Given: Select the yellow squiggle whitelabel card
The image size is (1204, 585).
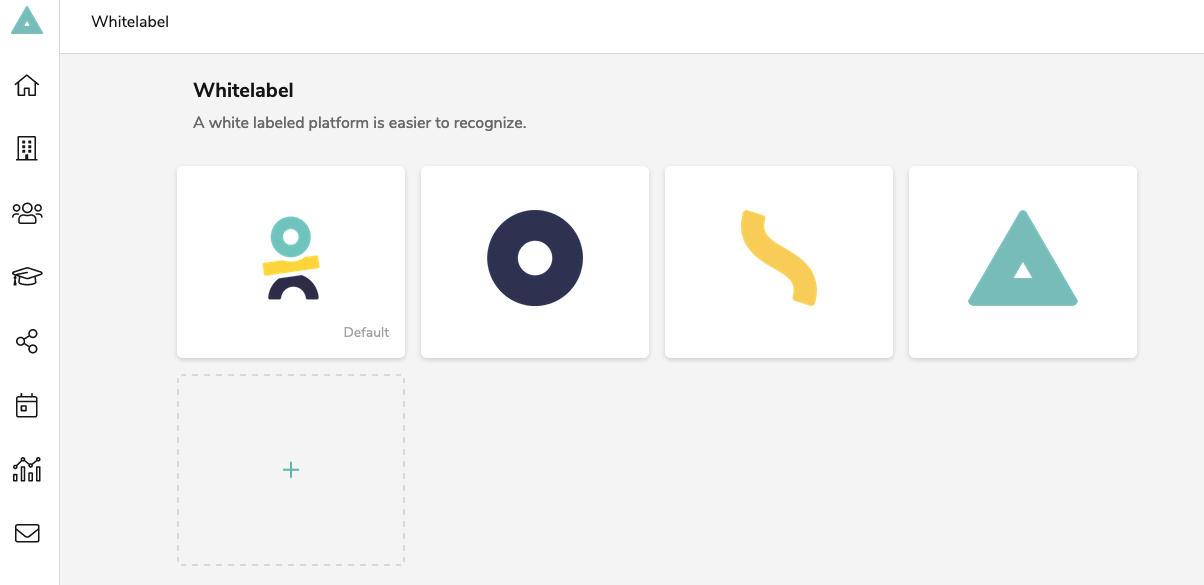Looking at the screenshot, I should (x=779, y=262).
